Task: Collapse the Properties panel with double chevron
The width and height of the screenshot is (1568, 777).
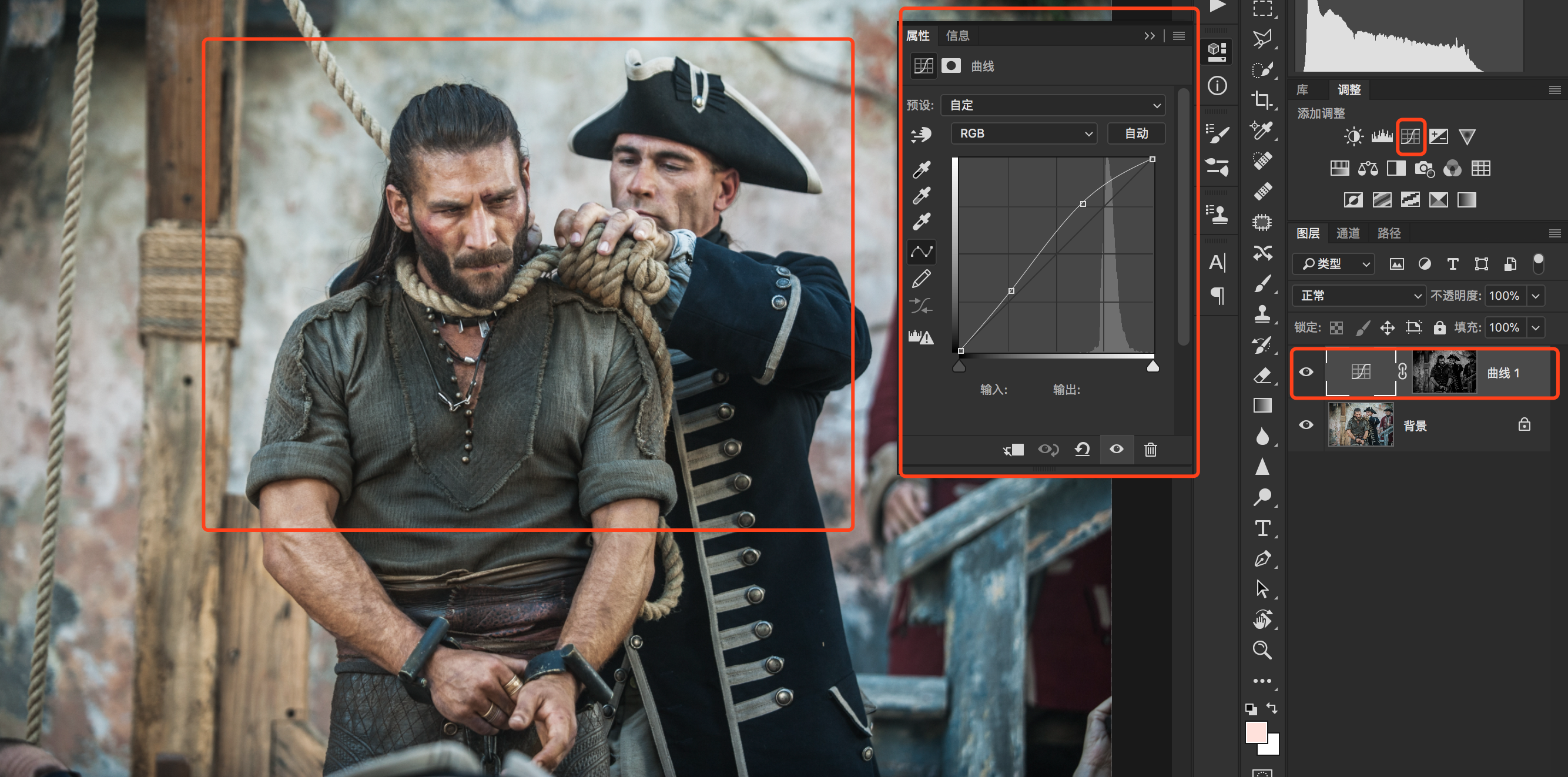Action: pos(1149,36)
